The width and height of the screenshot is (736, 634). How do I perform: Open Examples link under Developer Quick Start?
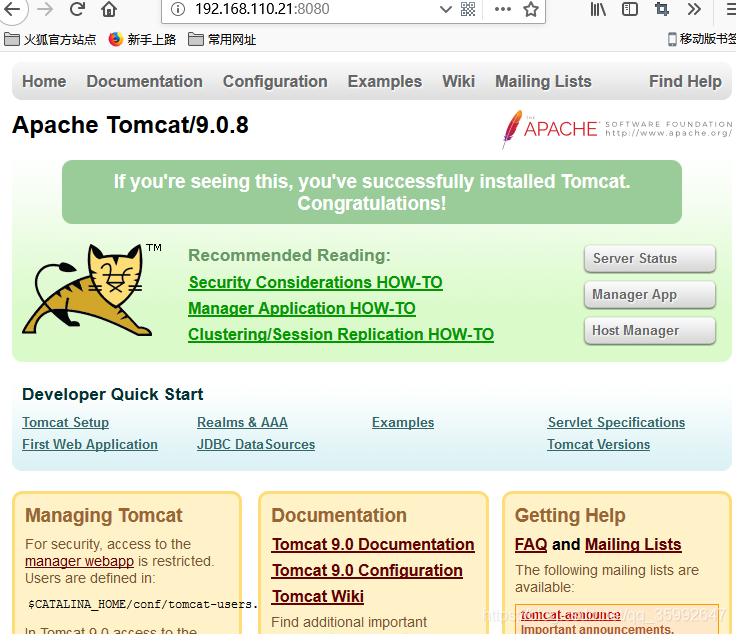tap(403, 422)
